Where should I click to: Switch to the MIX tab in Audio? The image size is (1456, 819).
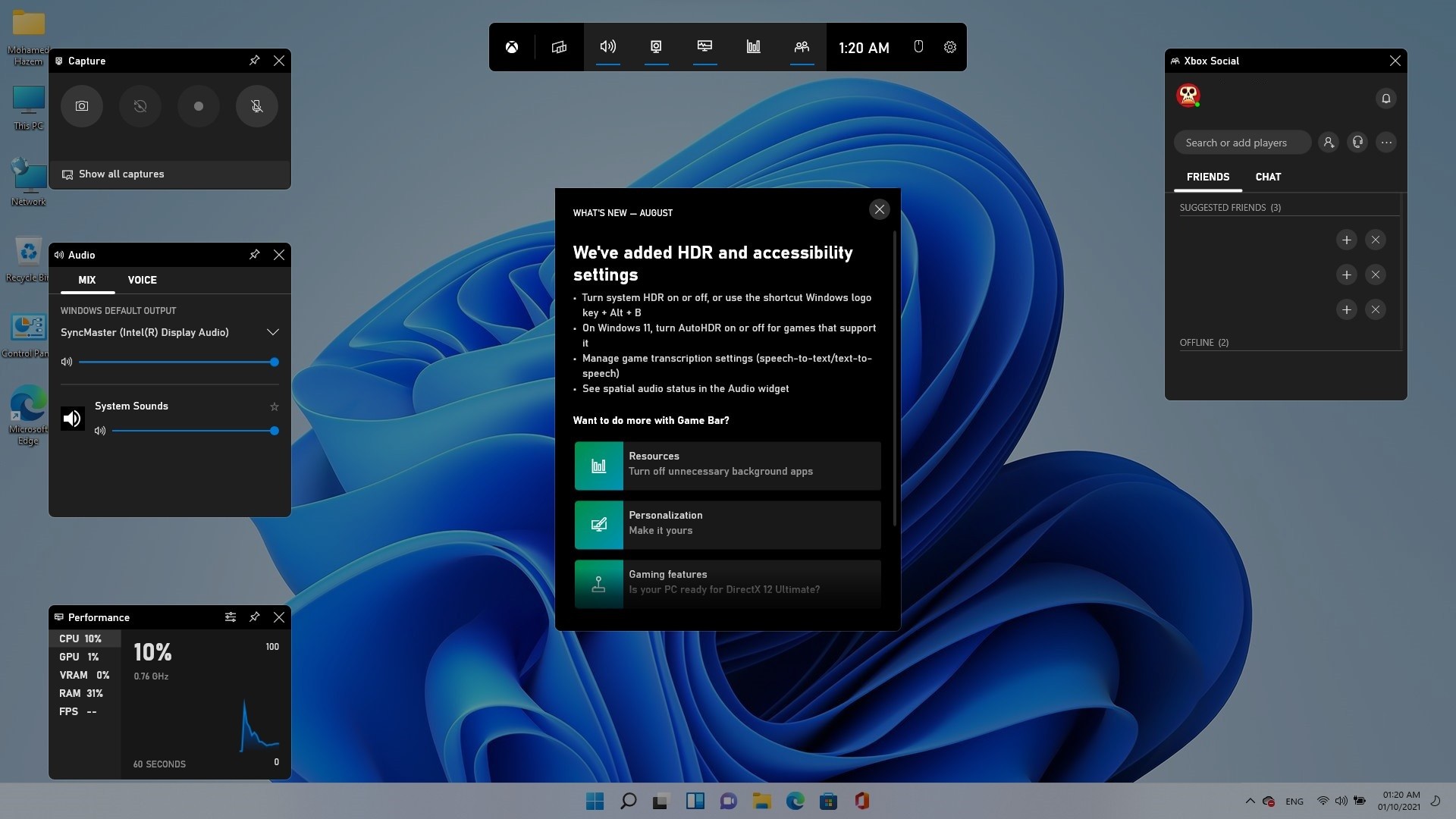(87, 280)
